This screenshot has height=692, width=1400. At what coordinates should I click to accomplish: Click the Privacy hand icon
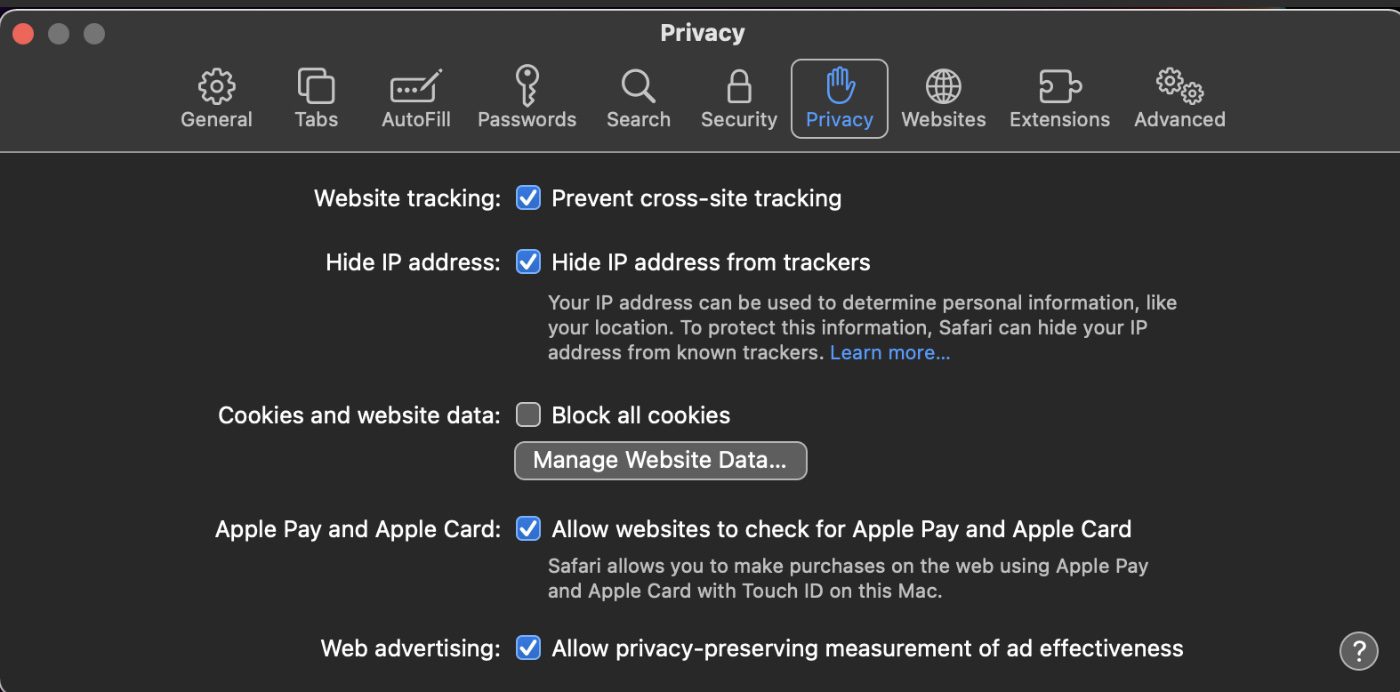pyautogui.click(x=839, y=87)
